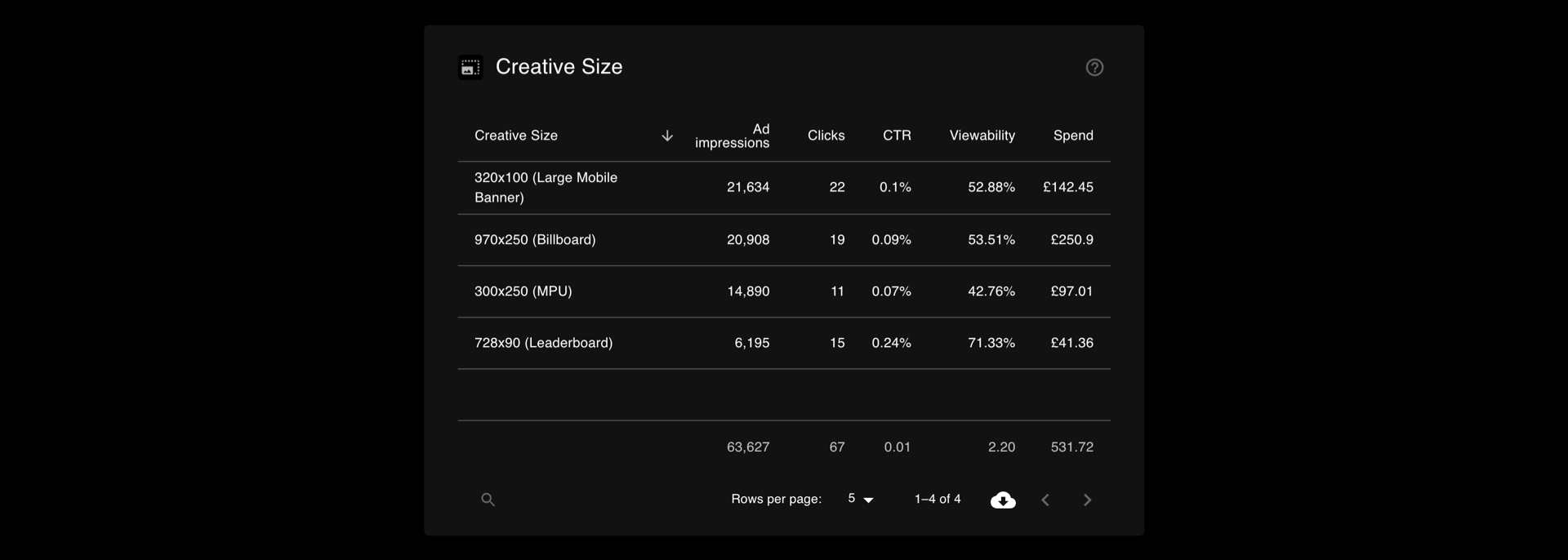
Task: Click the 1–4 of 4 pagination label
Action: coord(938,499)
